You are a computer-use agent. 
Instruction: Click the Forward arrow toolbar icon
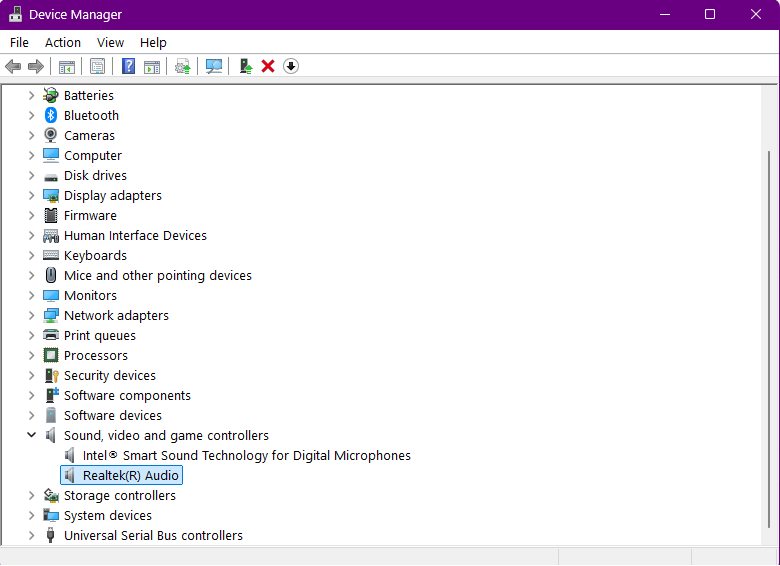pos(36,66)
